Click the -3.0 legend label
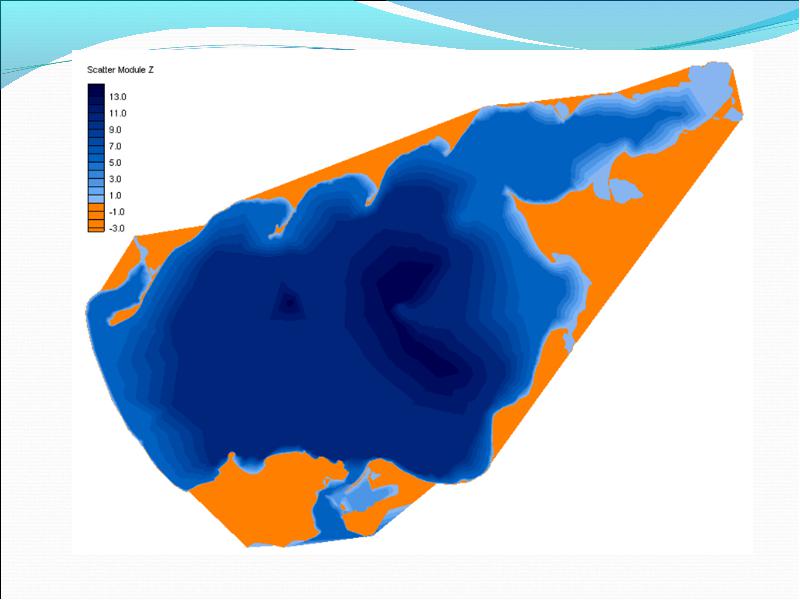Image resolution: width=800 pixels, height=600 pixels. pos(117,228)
